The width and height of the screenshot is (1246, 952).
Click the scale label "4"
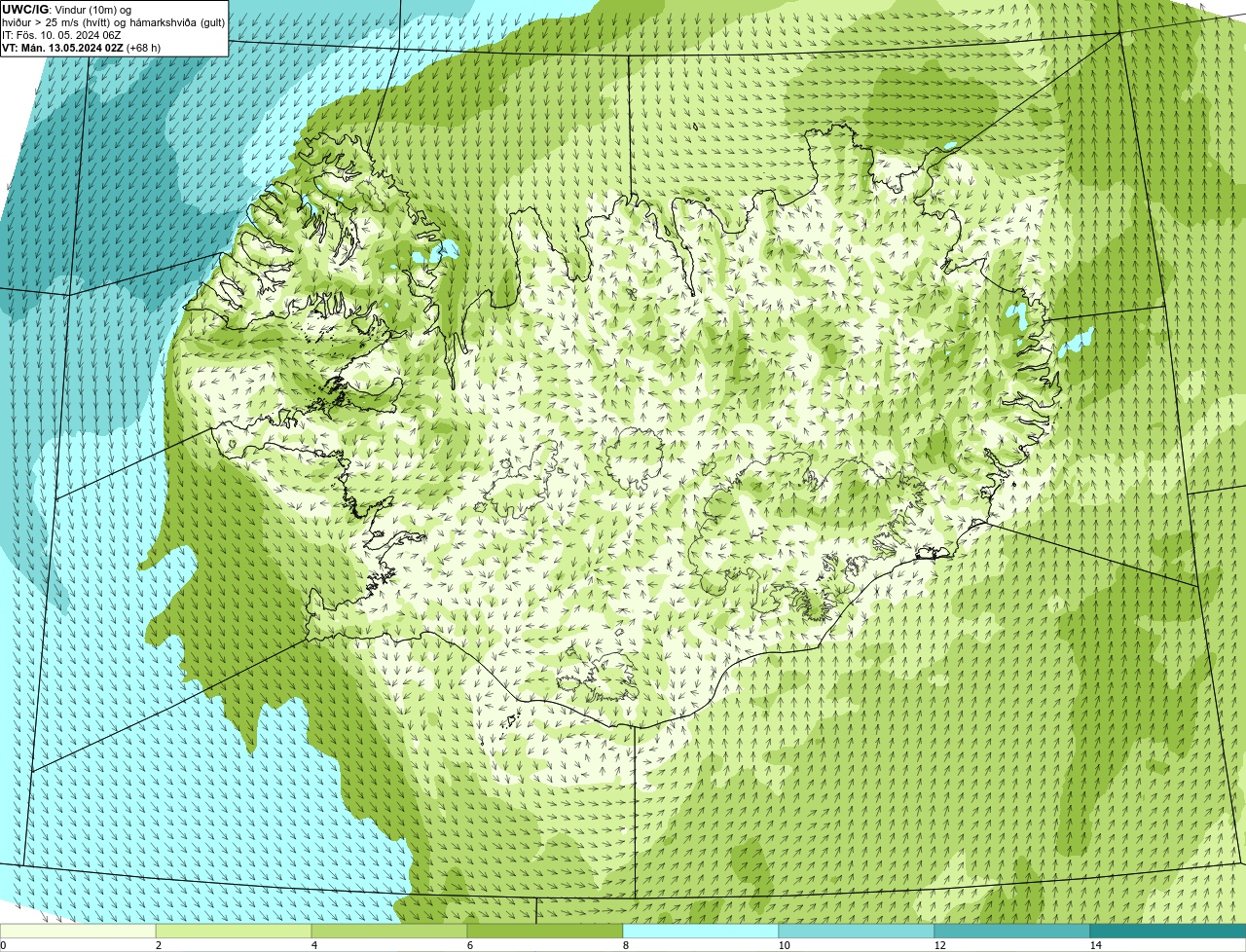click(x=313, y=945)
